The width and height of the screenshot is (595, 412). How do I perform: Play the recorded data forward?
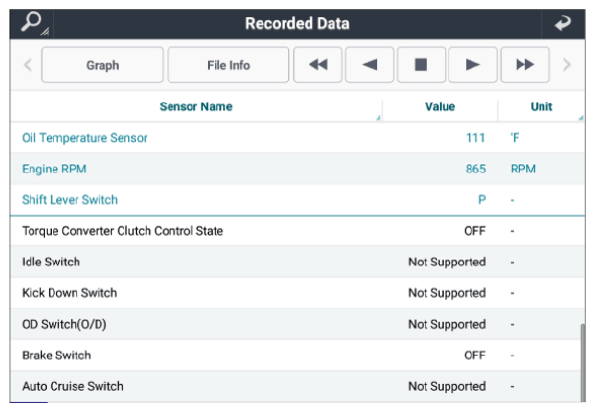472,65
